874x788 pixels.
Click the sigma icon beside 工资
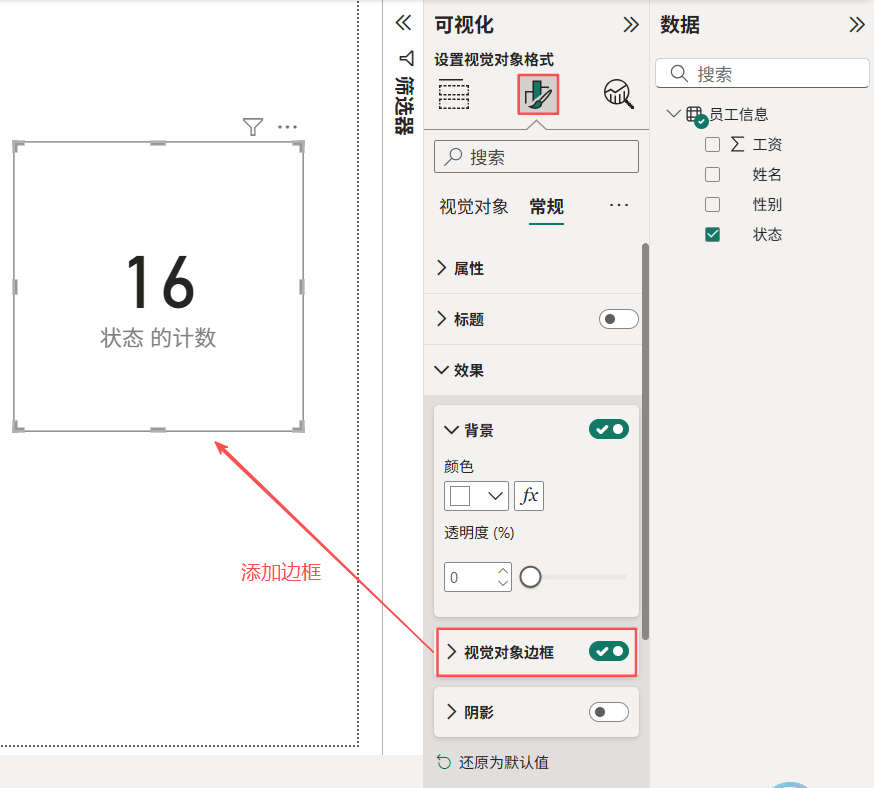tap(737, 144)
